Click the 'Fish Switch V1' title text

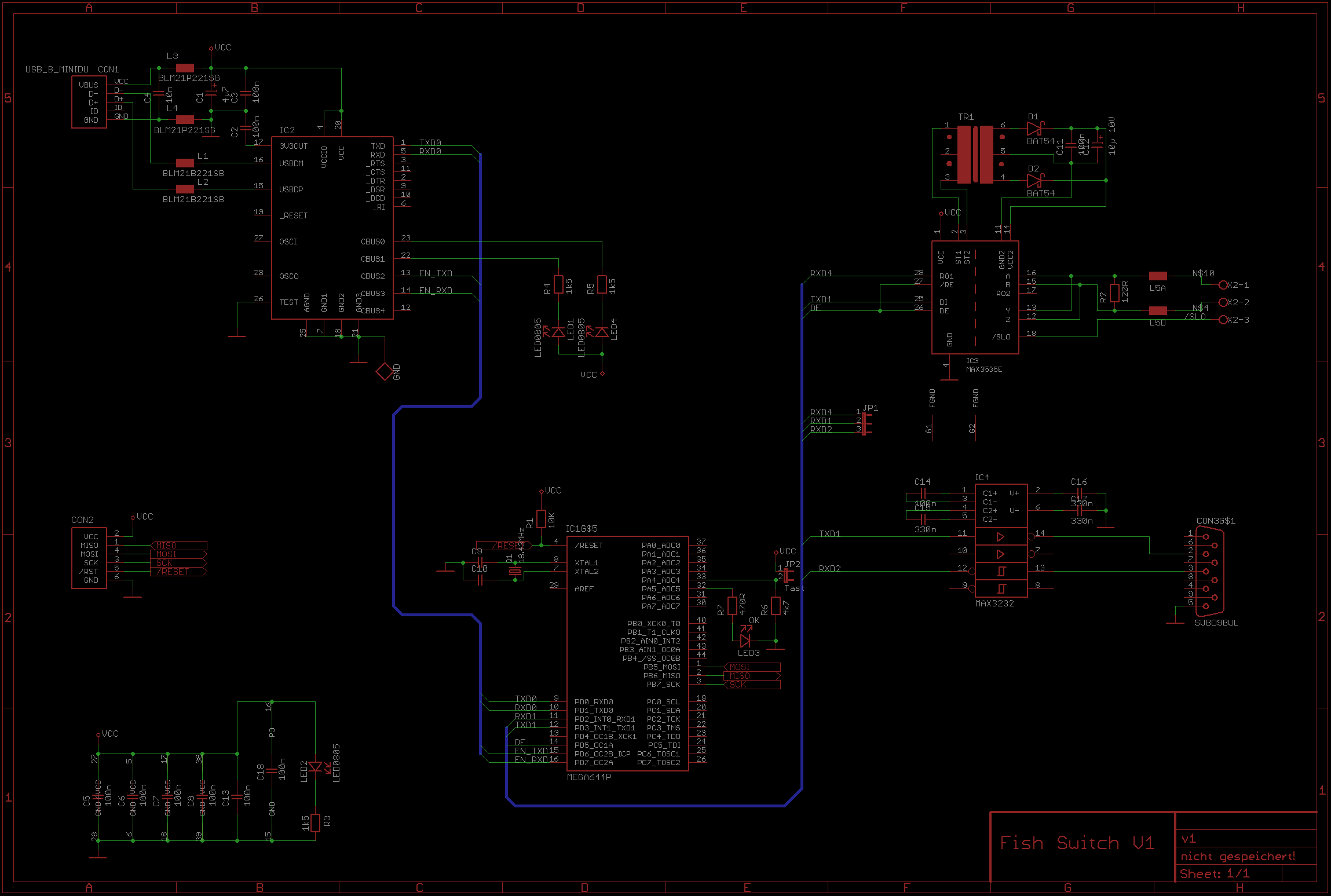(1077, 843)
